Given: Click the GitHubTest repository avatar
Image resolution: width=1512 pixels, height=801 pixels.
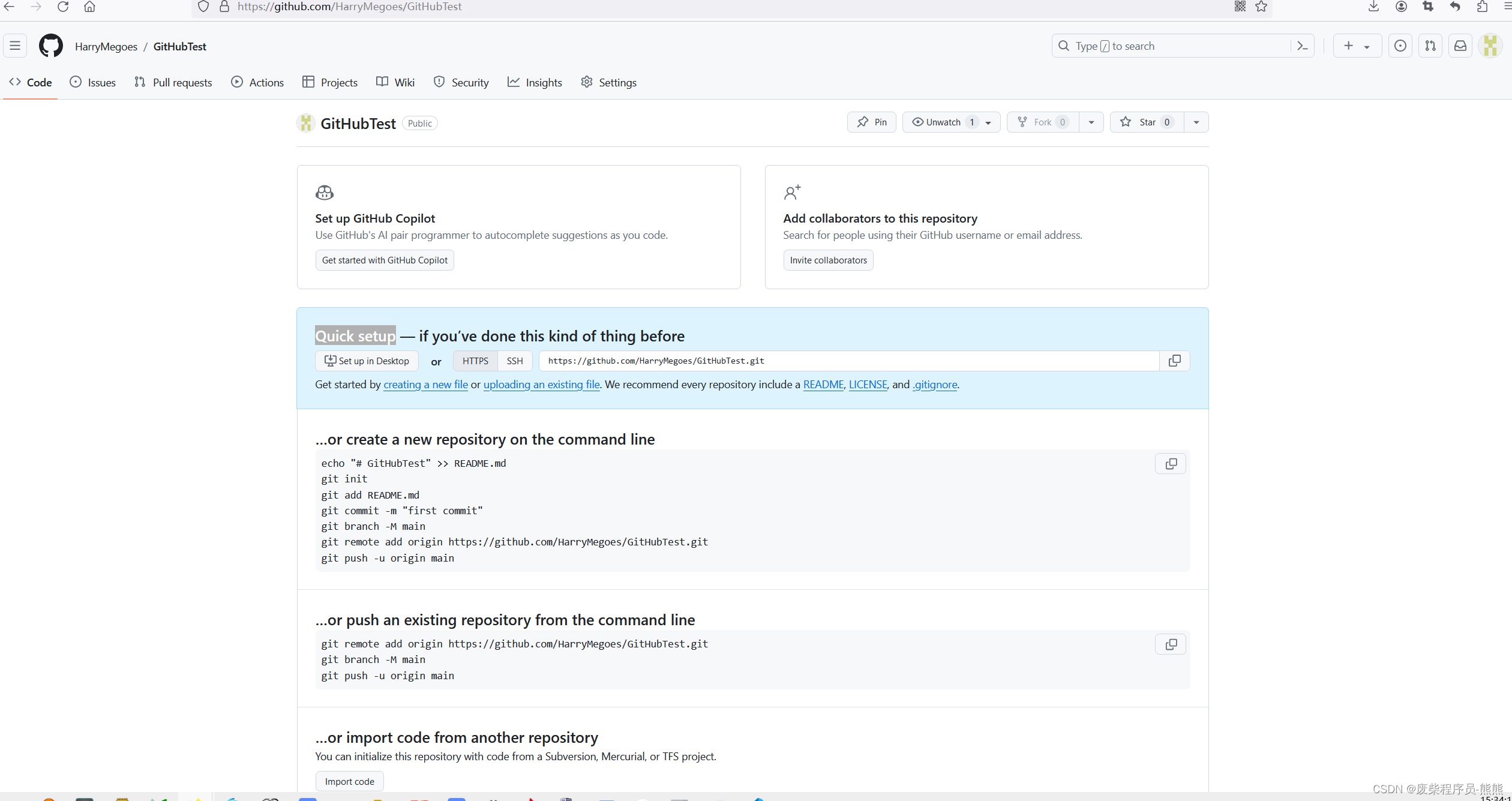Looking at the screenshot, I should click(306, 123).
